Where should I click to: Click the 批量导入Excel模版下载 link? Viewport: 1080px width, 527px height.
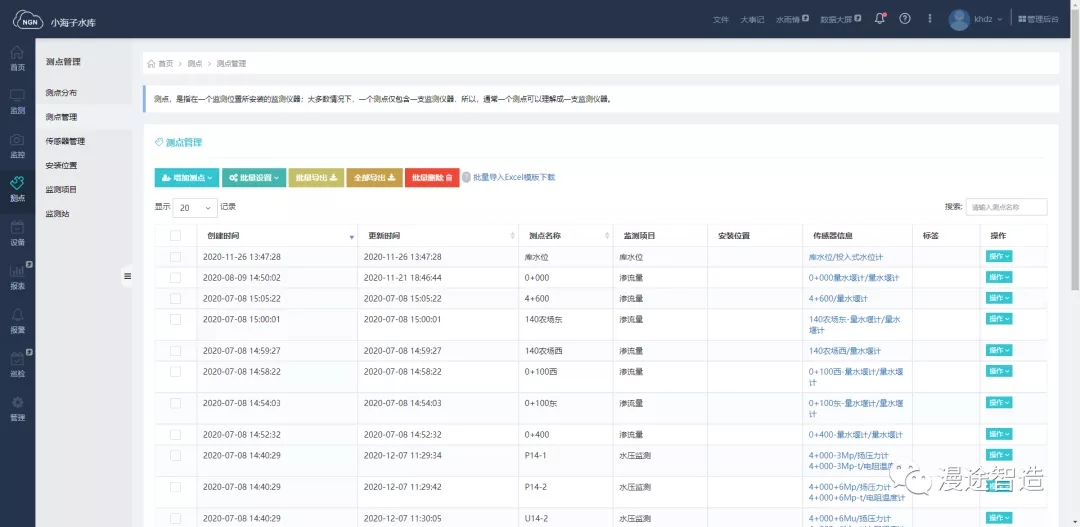(513, 178)
